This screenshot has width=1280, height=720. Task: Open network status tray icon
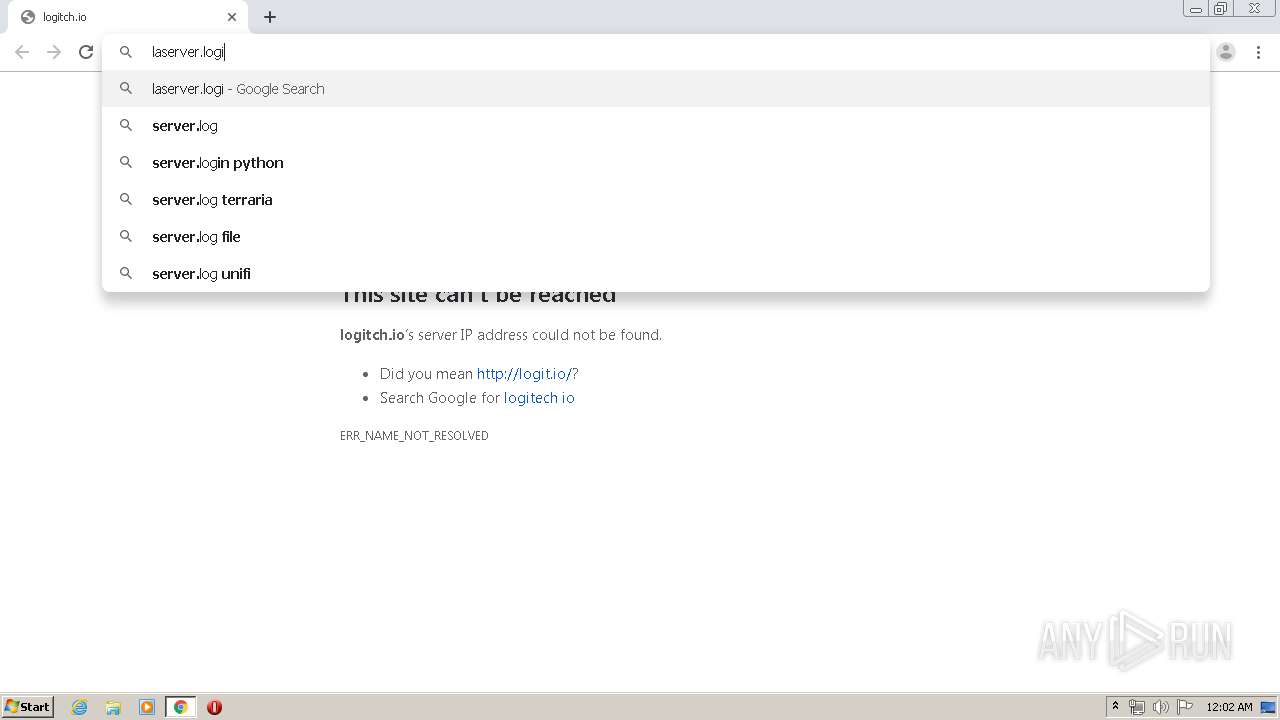[x=1137, y=707]
